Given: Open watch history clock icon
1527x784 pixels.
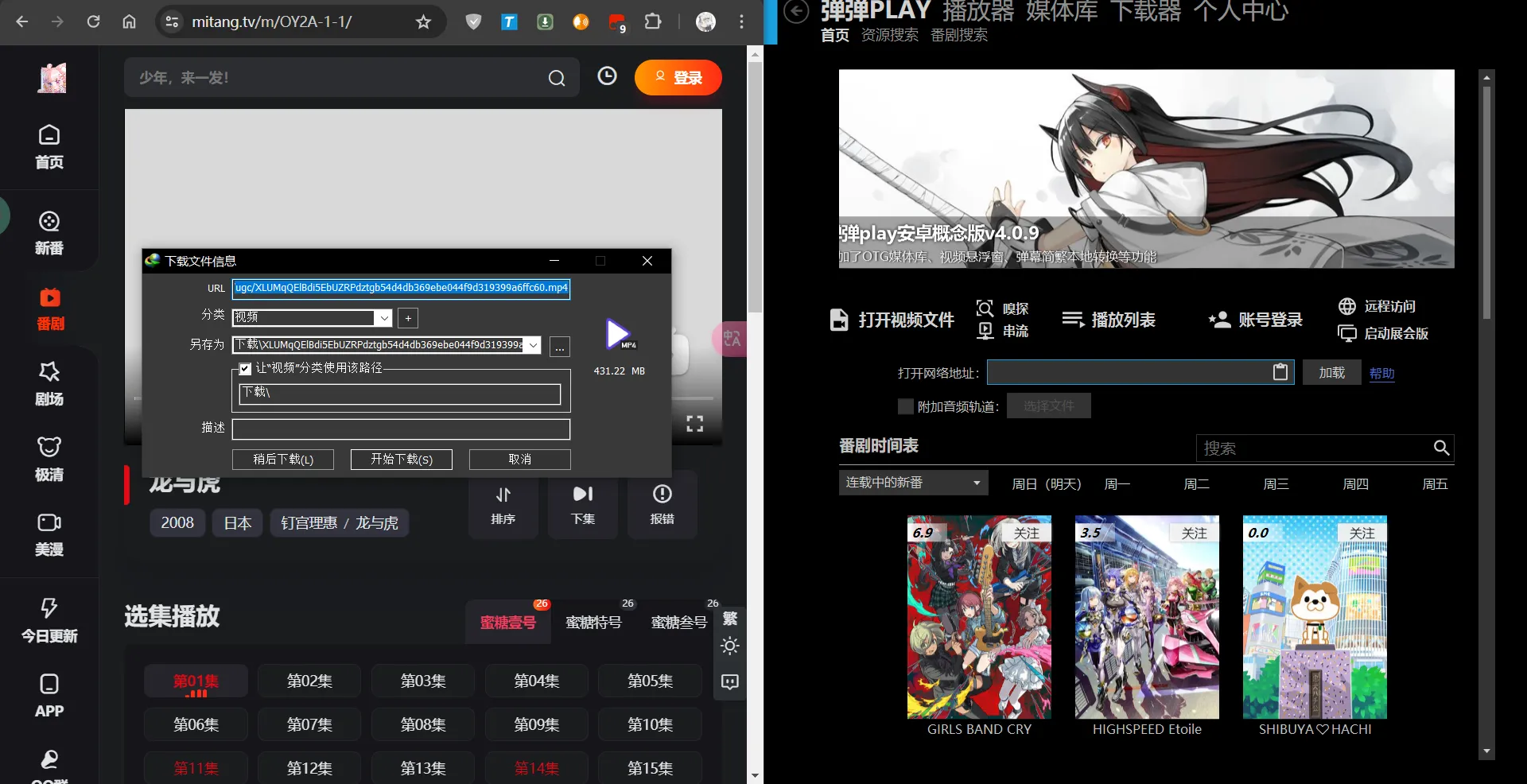Looking at the screenshot, I should tap(607, 76).
